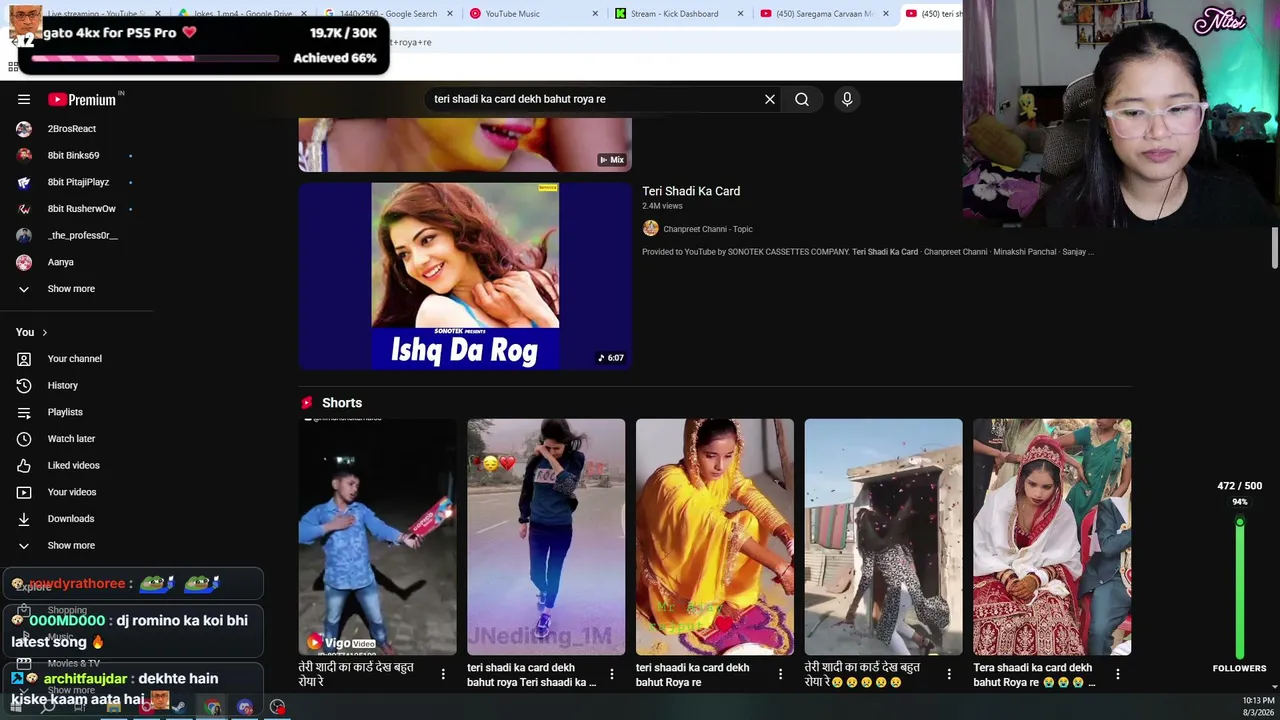Open Chanpreet Channi - Topic channel link
The image size is (1280, 720).
(x=708, y=229)
